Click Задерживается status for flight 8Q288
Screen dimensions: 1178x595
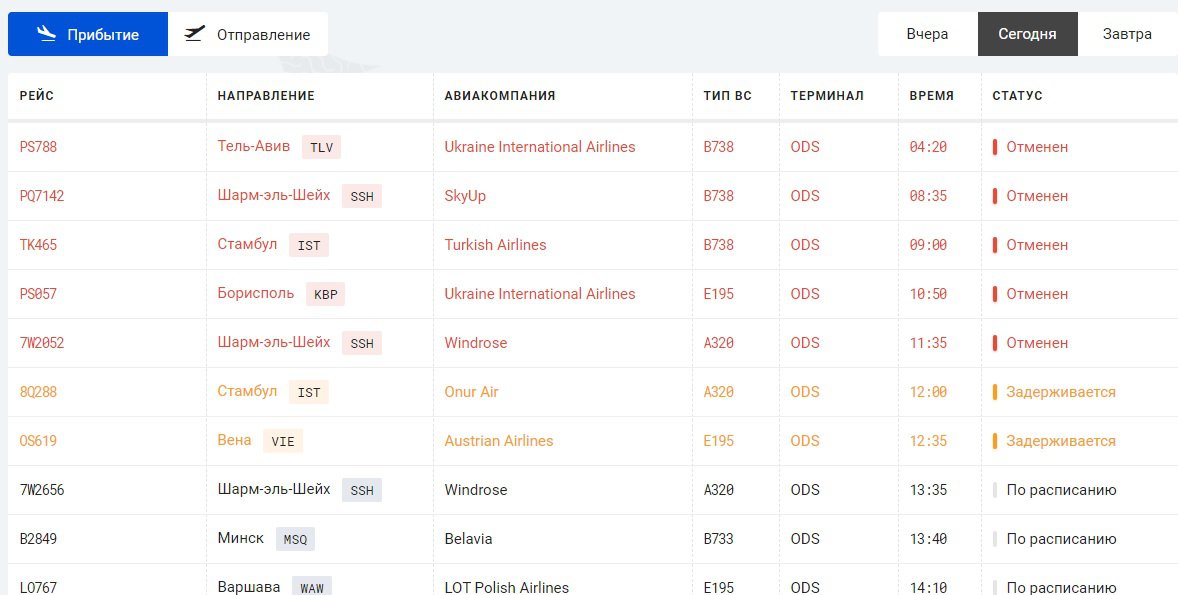tap(1061, 392)
